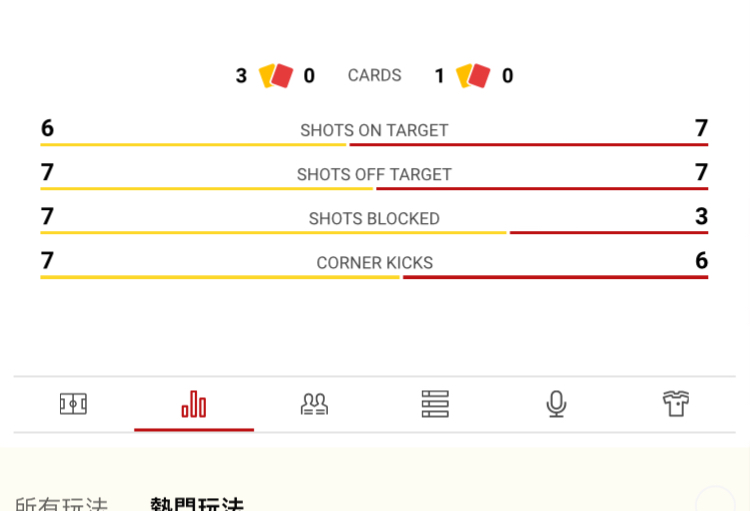750x511 pixels.
Task: Click the CARDS label
Action: [x=374, y=76]
